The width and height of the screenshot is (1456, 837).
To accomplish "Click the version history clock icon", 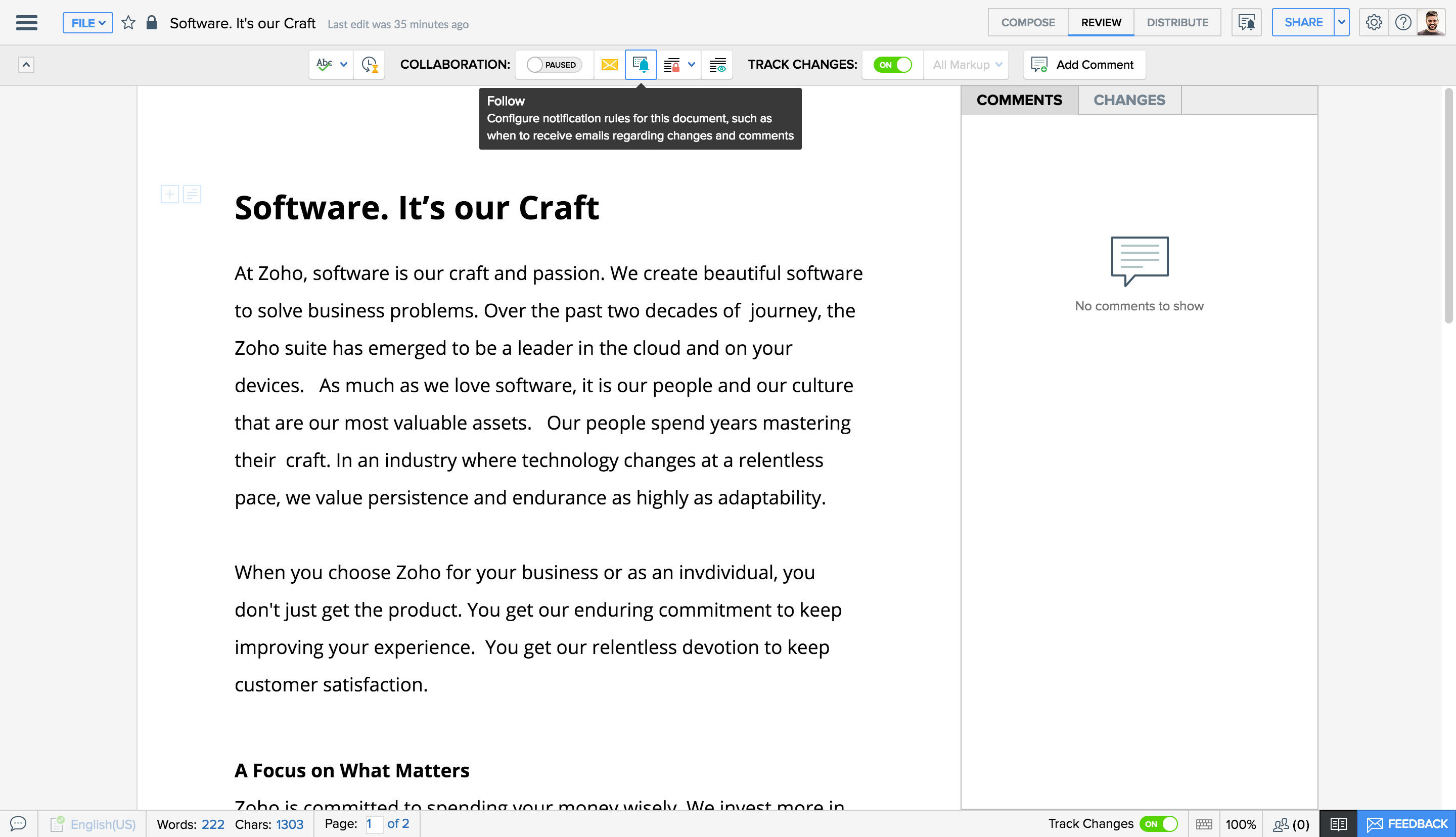I will point(370,64).
